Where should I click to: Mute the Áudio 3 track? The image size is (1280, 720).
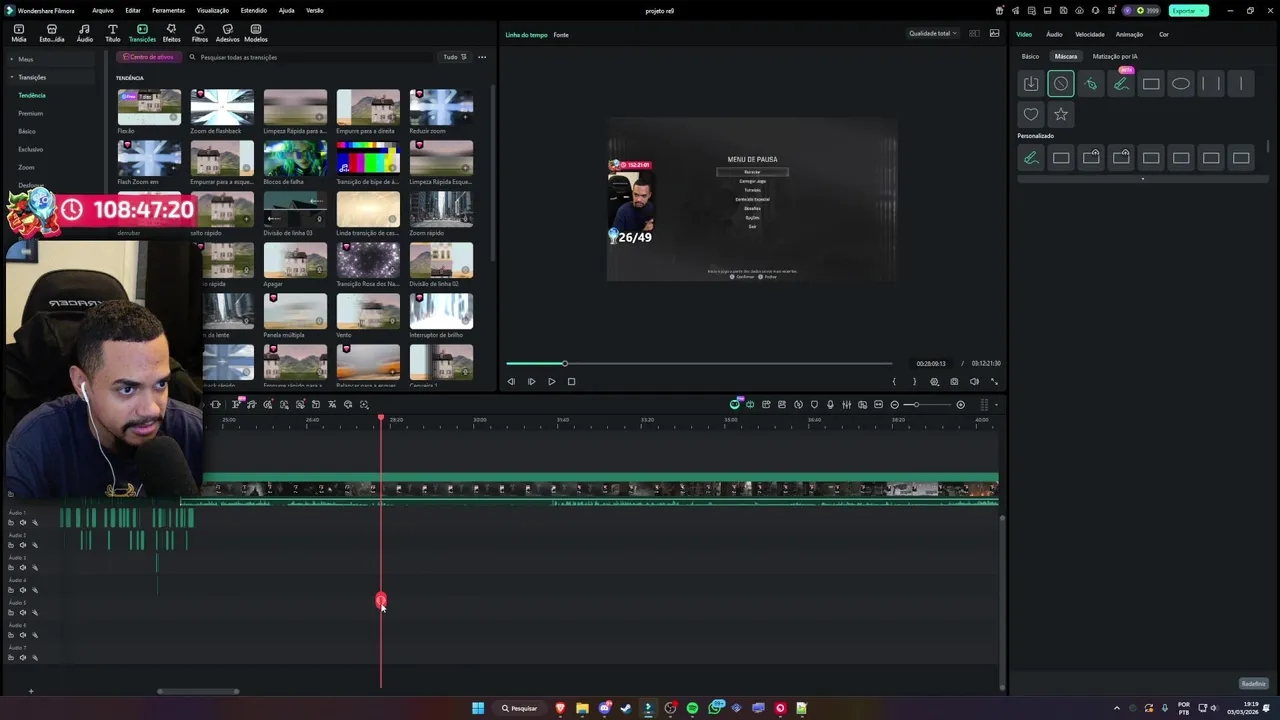click(23, 567)
